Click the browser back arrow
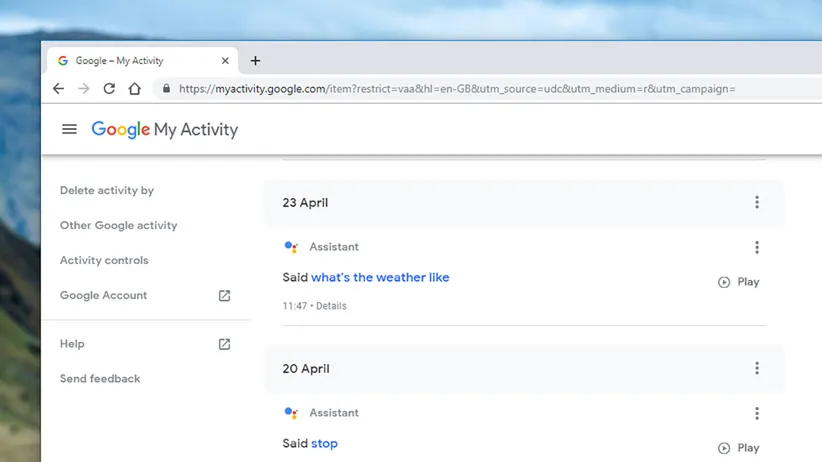 pyautogui.click(x=58, y=89)
